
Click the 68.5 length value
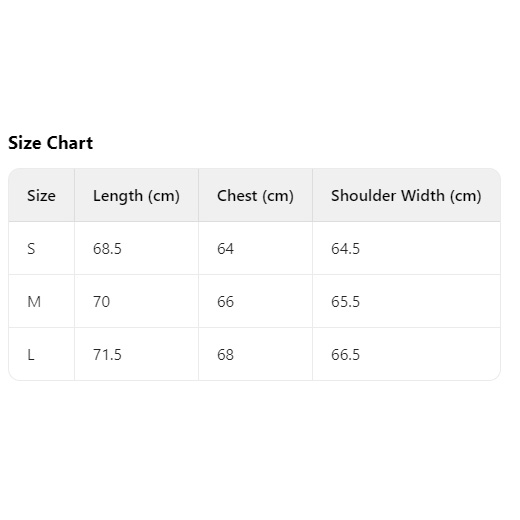(107, 249)
